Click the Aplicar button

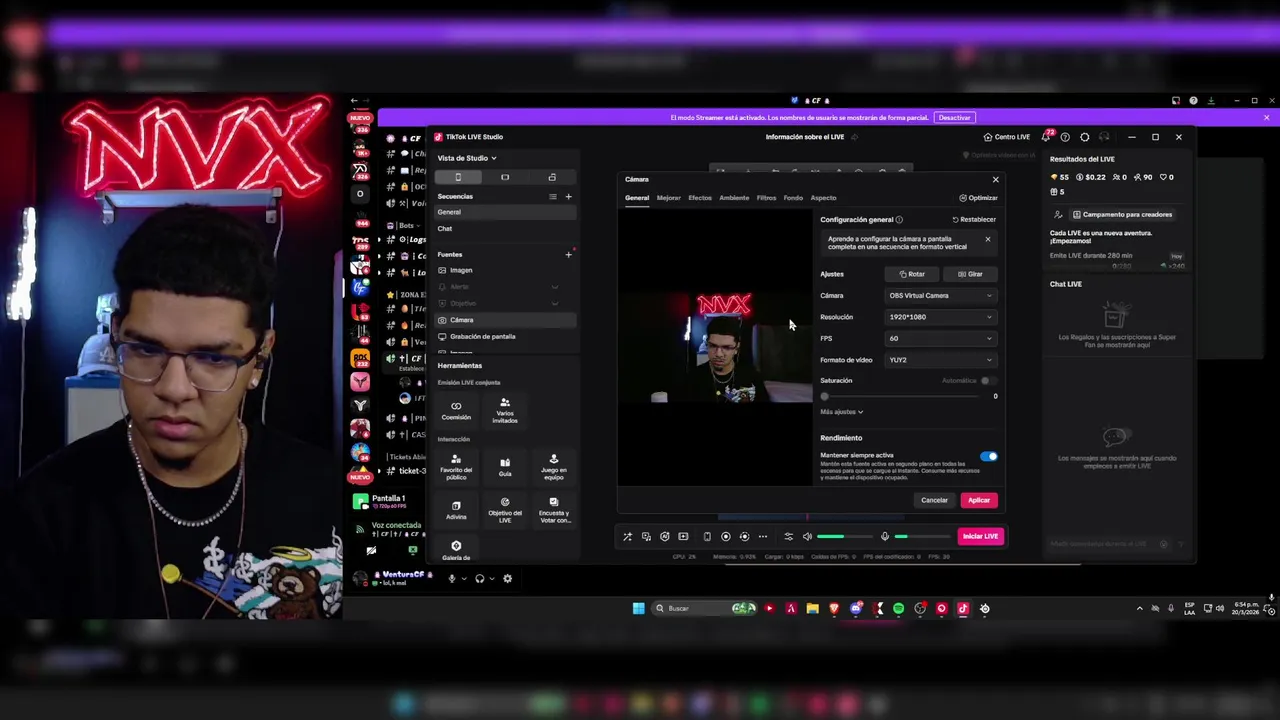click(979, 500)
